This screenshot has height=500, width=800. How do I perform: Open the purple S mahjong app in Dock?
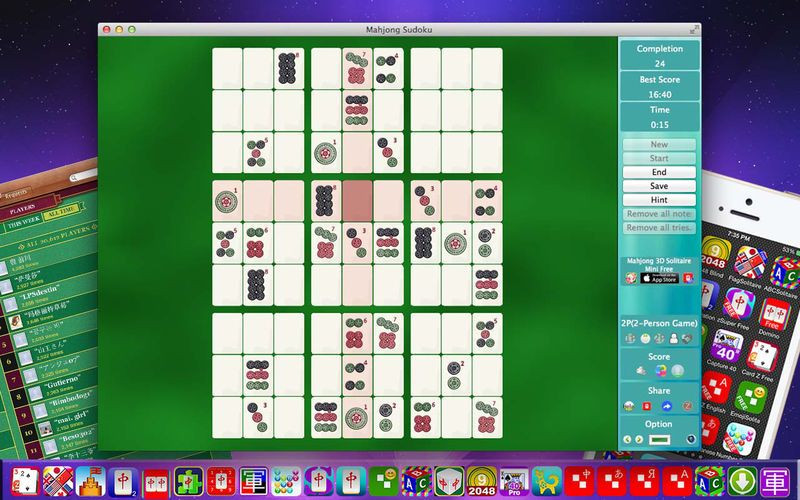[318, 481]
